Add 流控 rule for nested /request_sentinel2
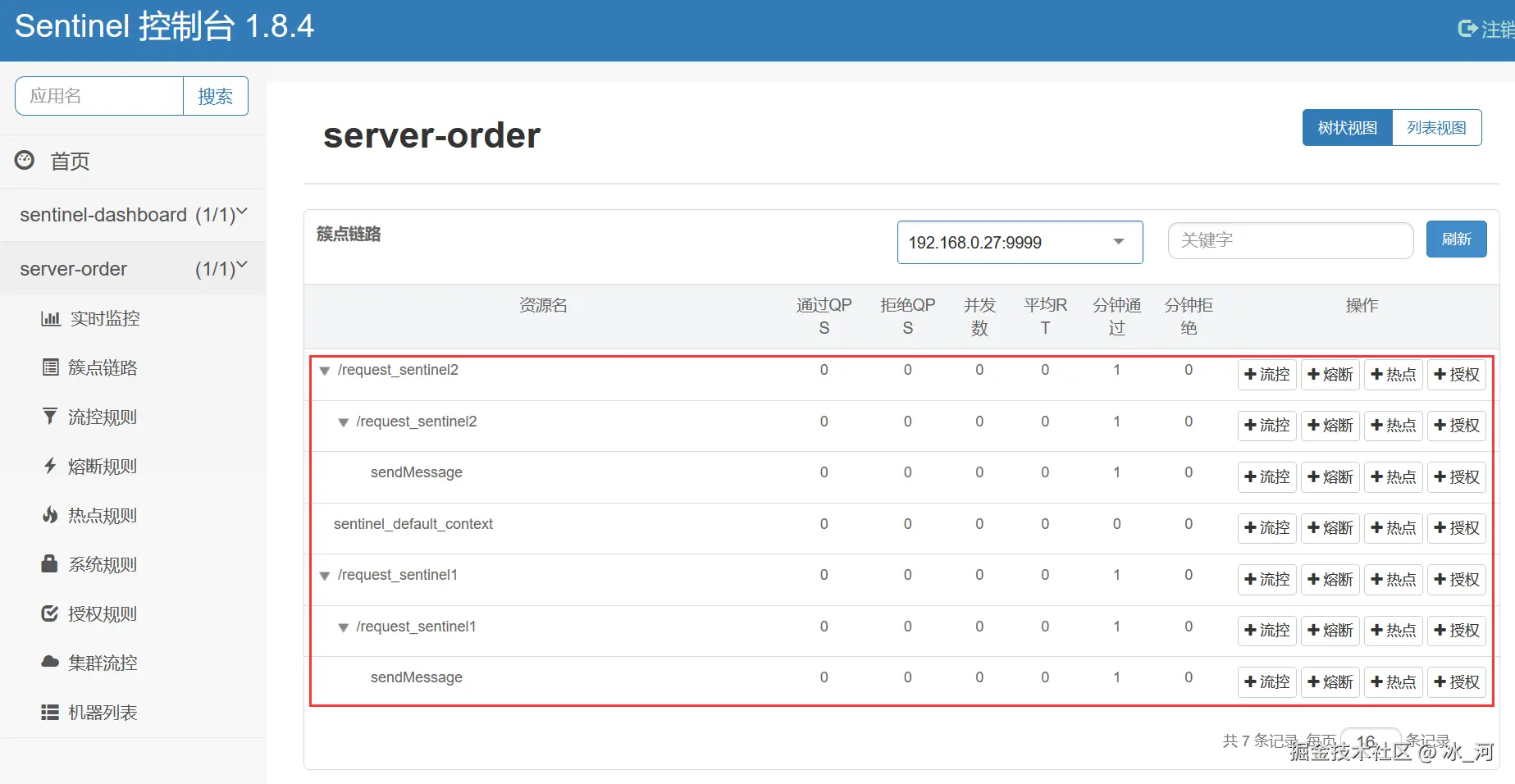This screenshot has width=1515, height=784. tap(1266, 426)
